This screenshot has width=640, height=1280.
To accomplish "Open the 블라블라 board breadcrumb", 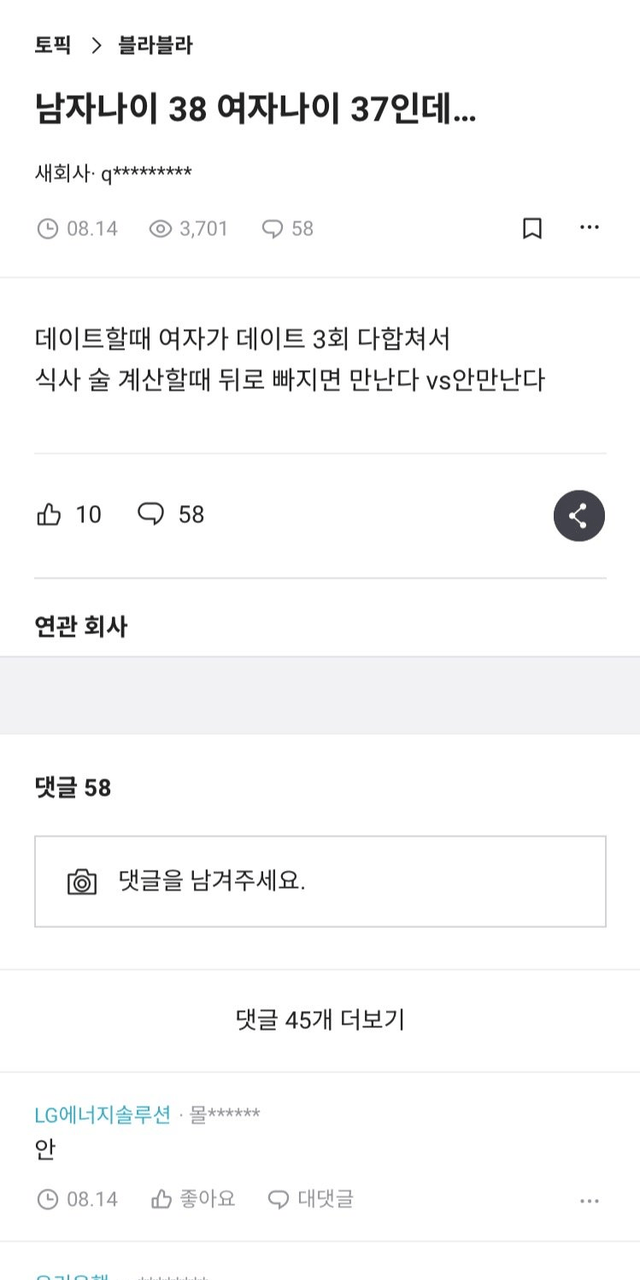I will pos(155,45).
